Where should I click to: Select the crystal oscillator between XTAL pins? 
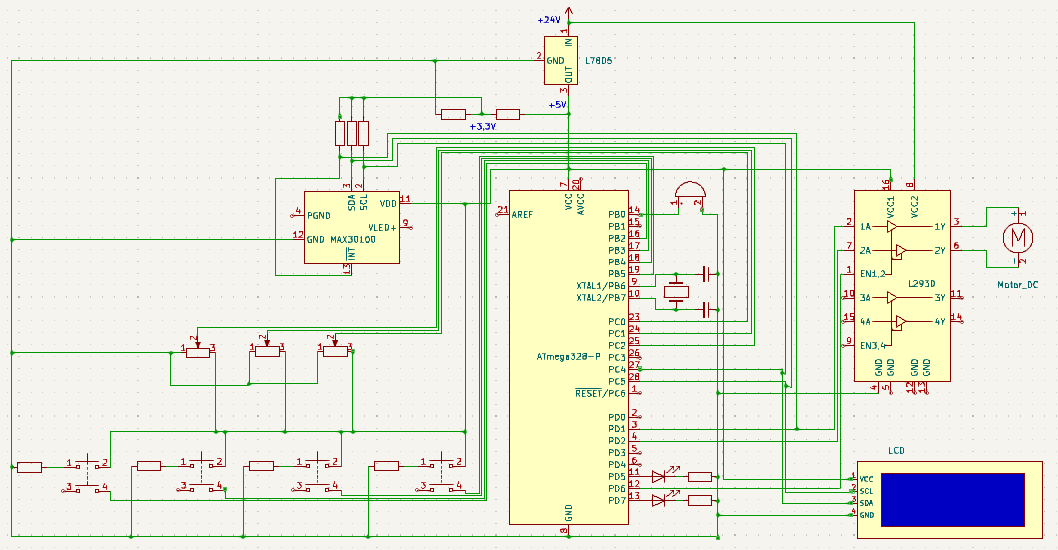coord(678,291)
